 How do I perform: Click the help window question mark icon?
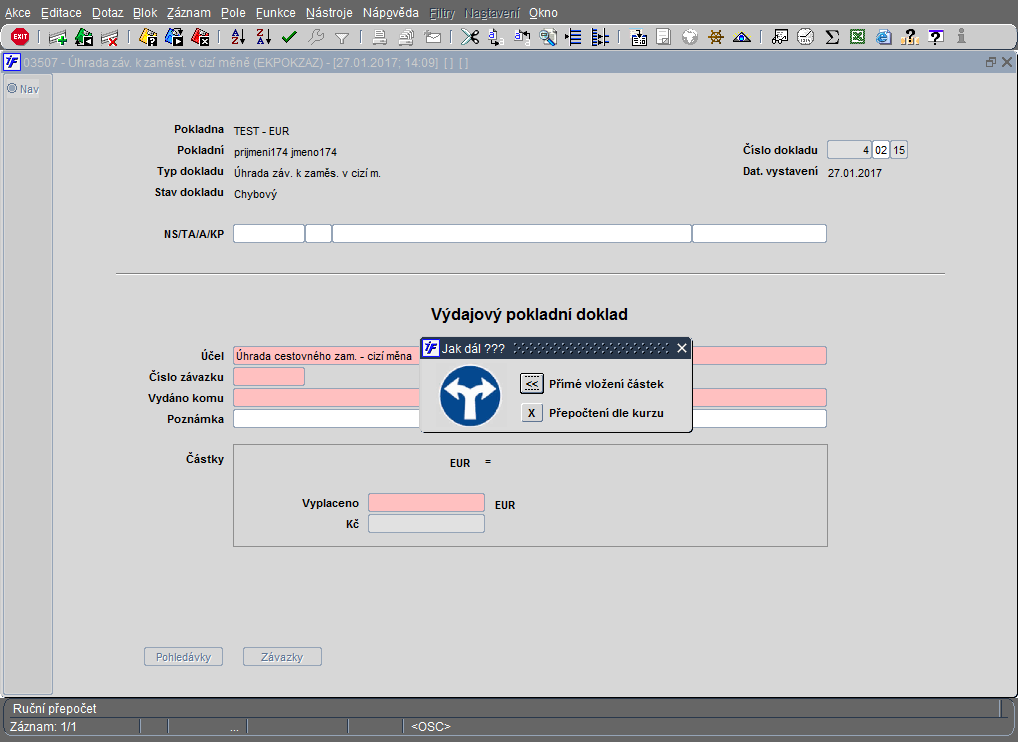click(x=936, y=37)
